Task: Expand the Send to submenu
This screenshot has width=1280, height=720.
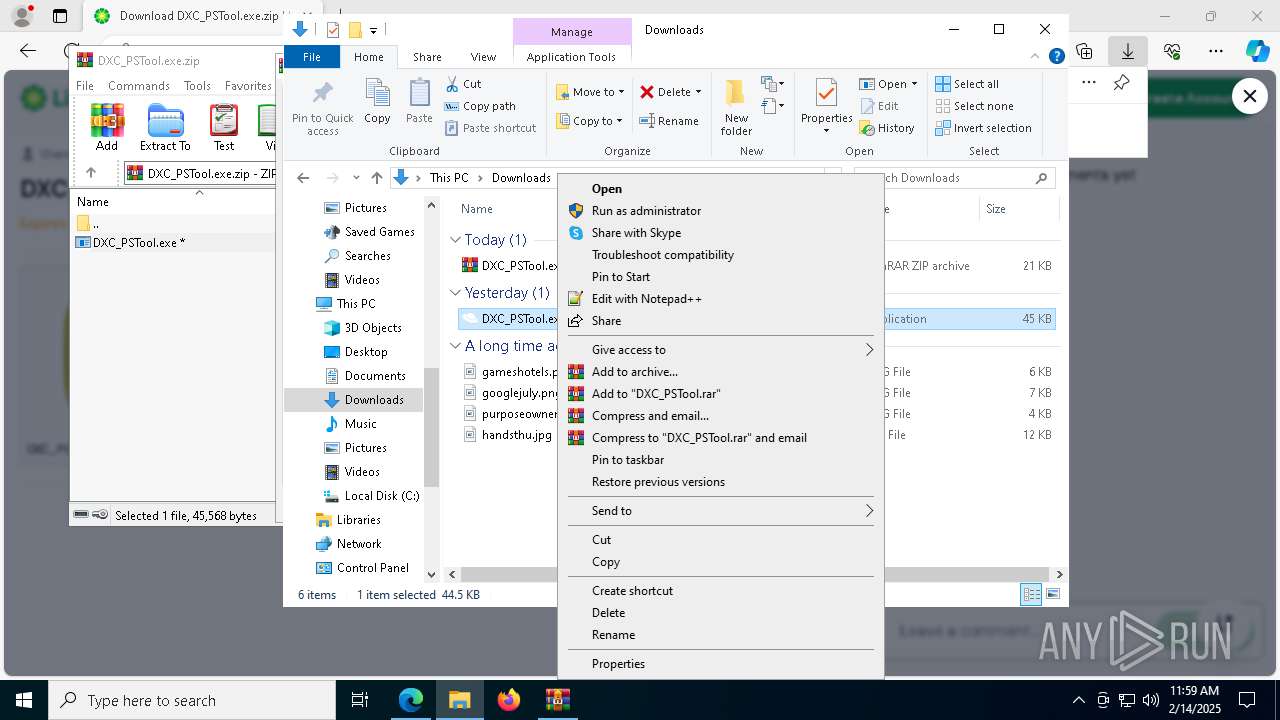Action: coord(720,511)
